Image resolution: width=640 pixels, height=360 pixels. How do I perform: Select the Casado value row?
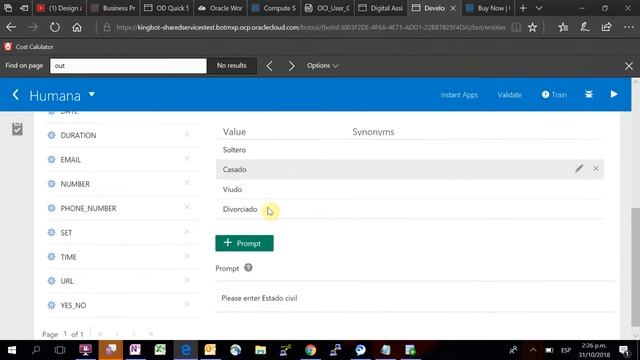[x=410, y=169]
